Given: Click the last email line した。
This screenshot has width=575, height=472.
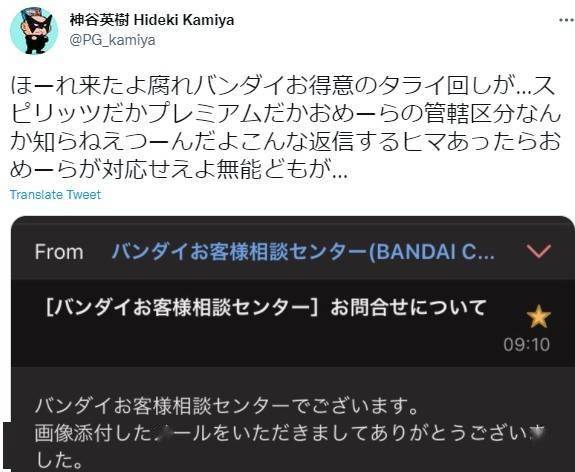Looking at the screenshot, I should [59, 461].
